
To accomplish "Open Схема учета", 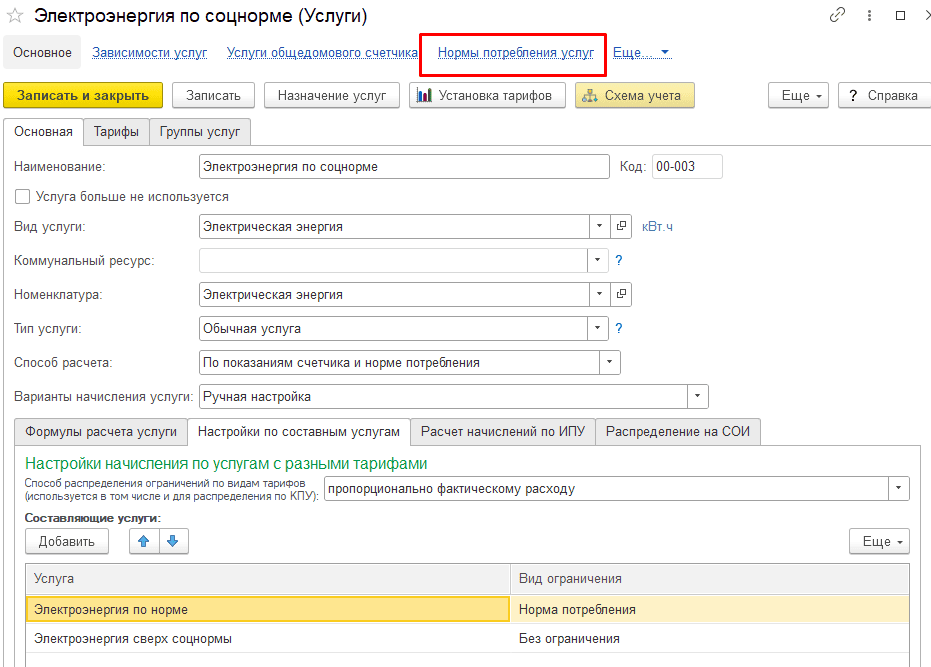I will pos(635,96).
